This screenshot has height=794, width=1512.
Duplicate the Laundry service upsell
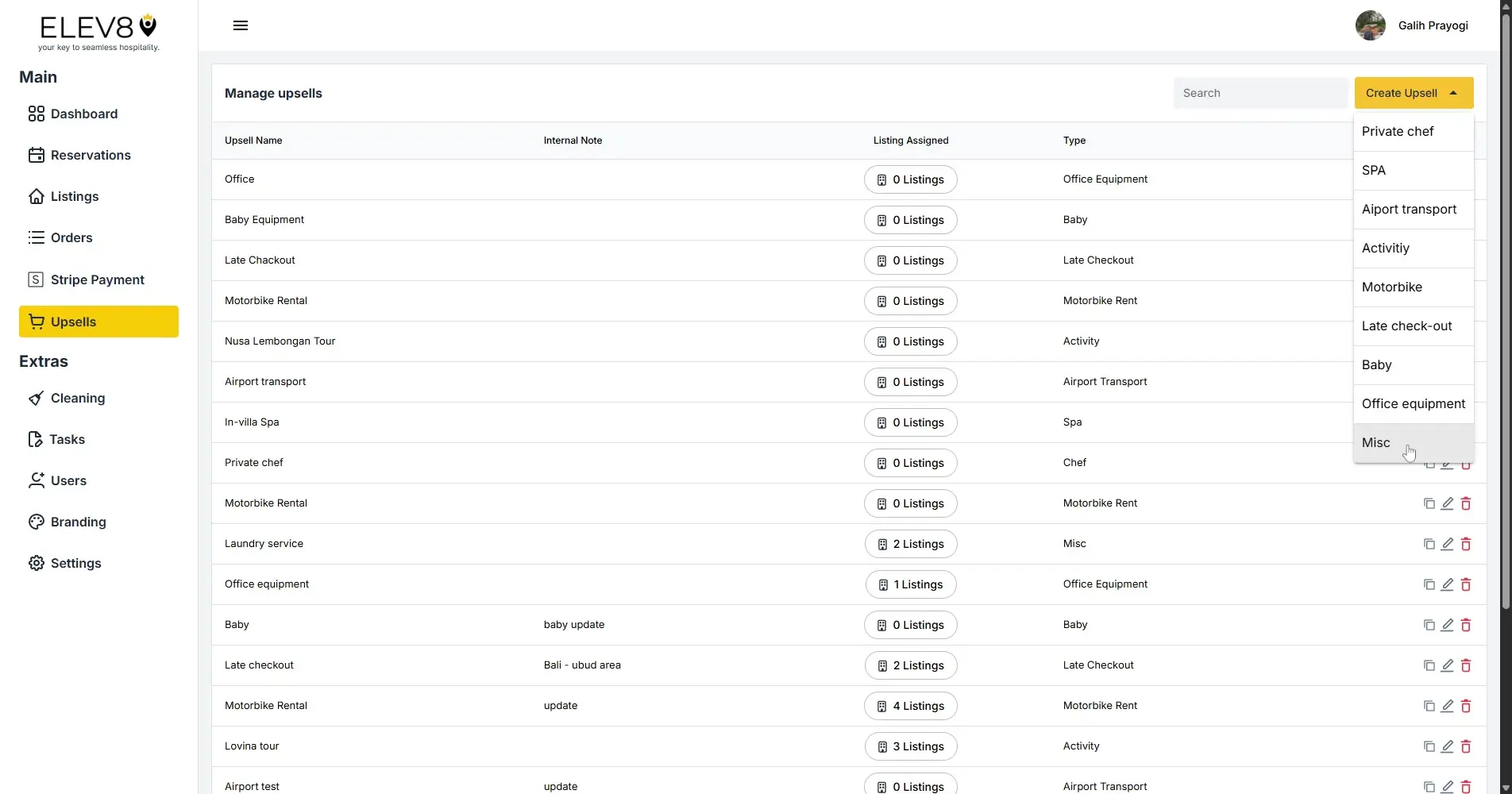coord(1428,544)
